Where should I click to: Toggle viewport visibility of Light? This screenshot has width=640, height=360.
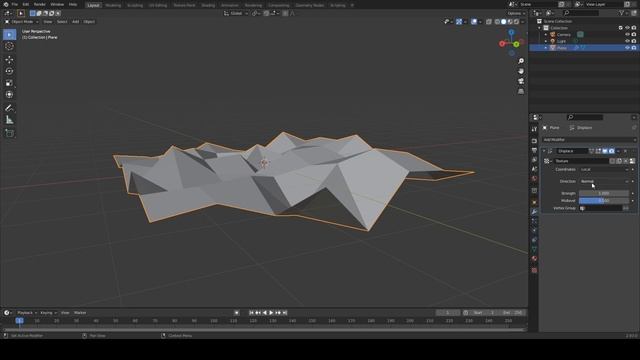(627, 41)
